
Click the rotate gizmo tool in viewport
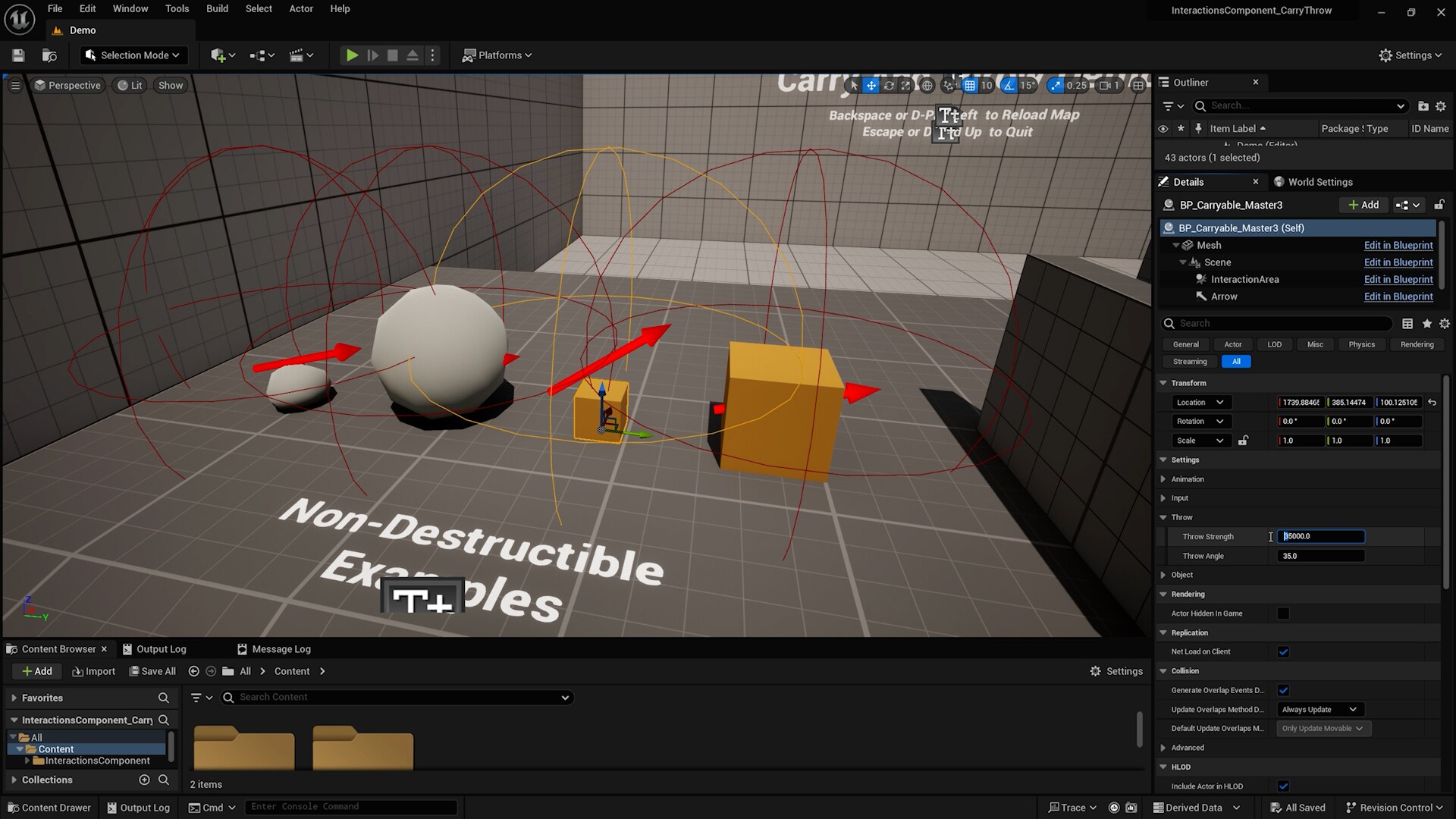point(889,86)
